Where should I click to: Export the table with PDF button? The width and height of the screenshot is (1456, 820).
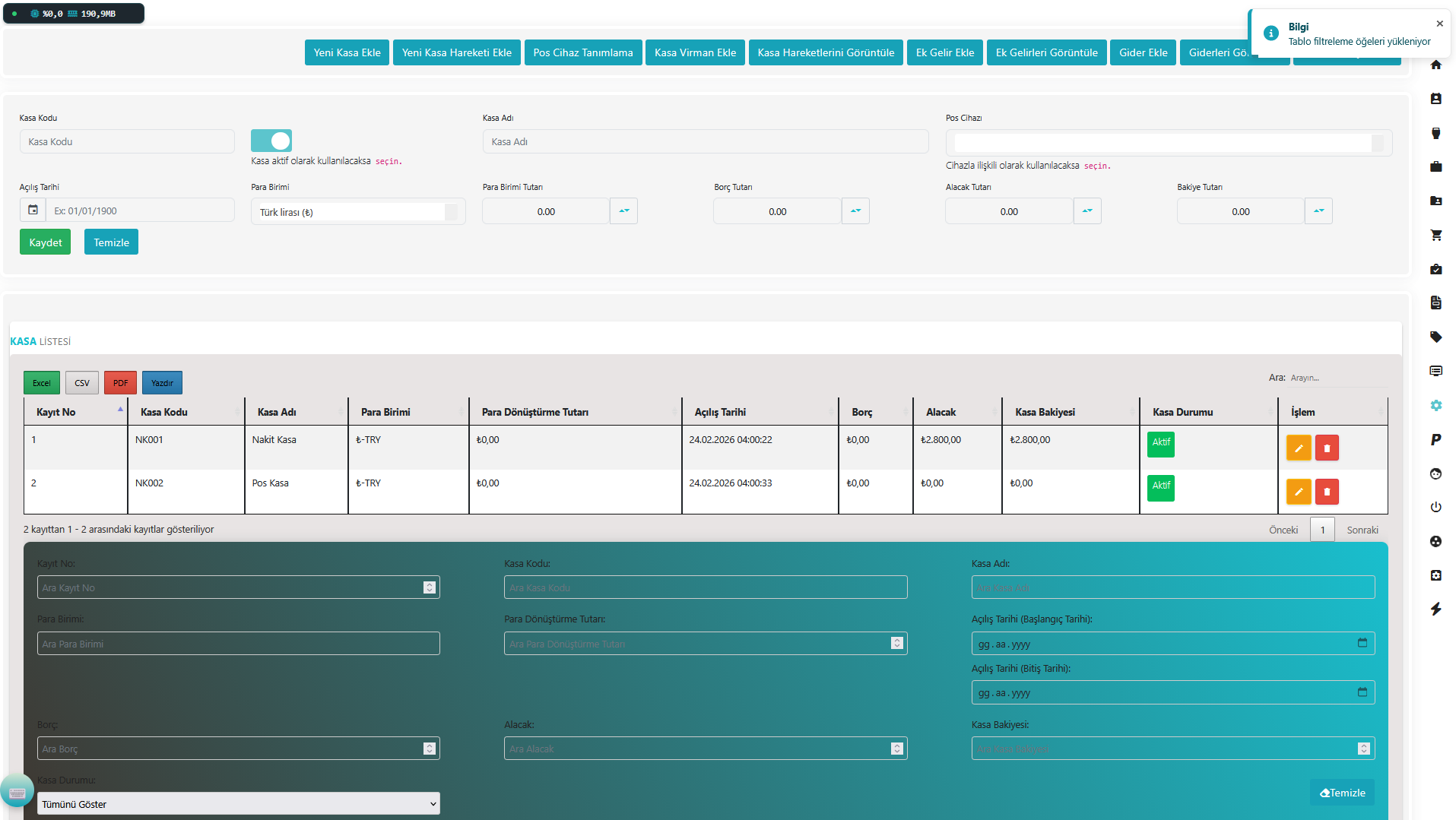[x=120, y=383]
